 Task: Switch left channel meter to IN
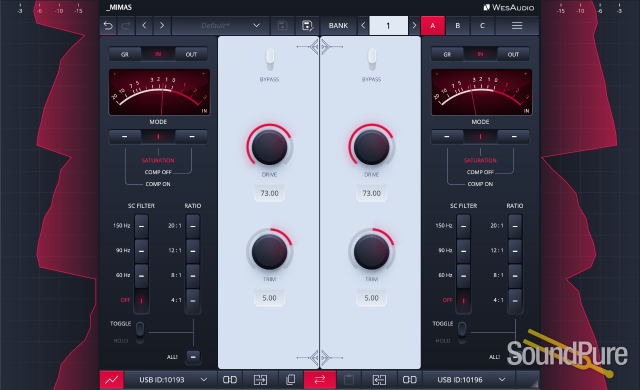tap(158, 54)
